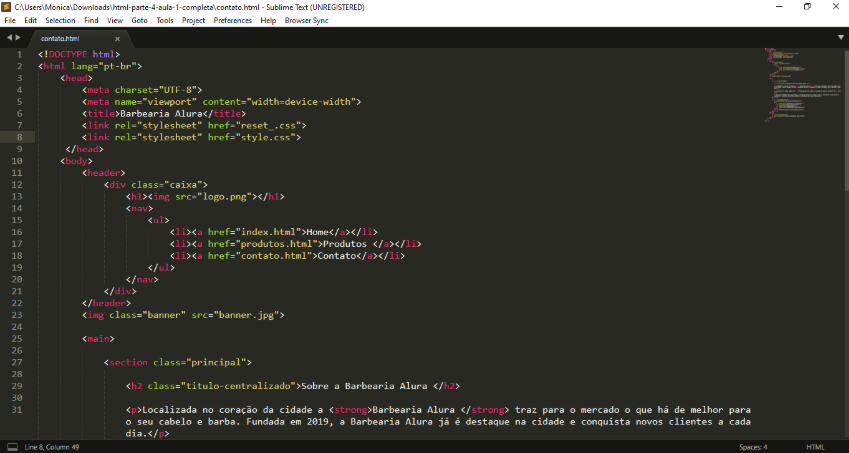Open the View menu
Viewport: 849px width, 453px height.
coord(115,21)
